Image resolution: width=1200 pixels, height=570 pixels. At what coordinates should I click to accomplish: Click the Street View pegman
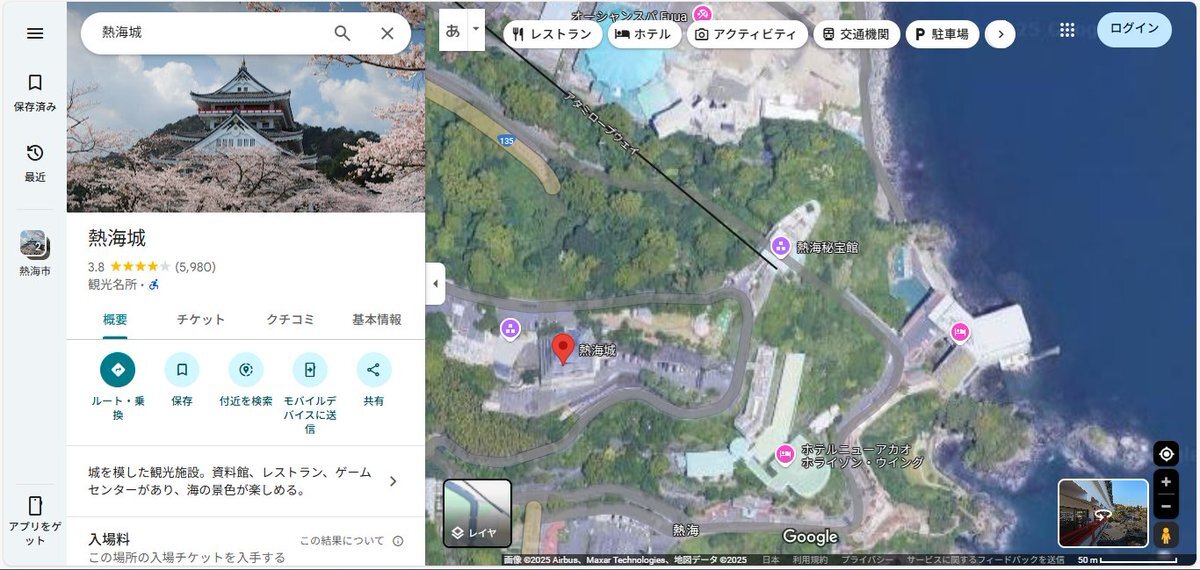[x=1166, y=535]
